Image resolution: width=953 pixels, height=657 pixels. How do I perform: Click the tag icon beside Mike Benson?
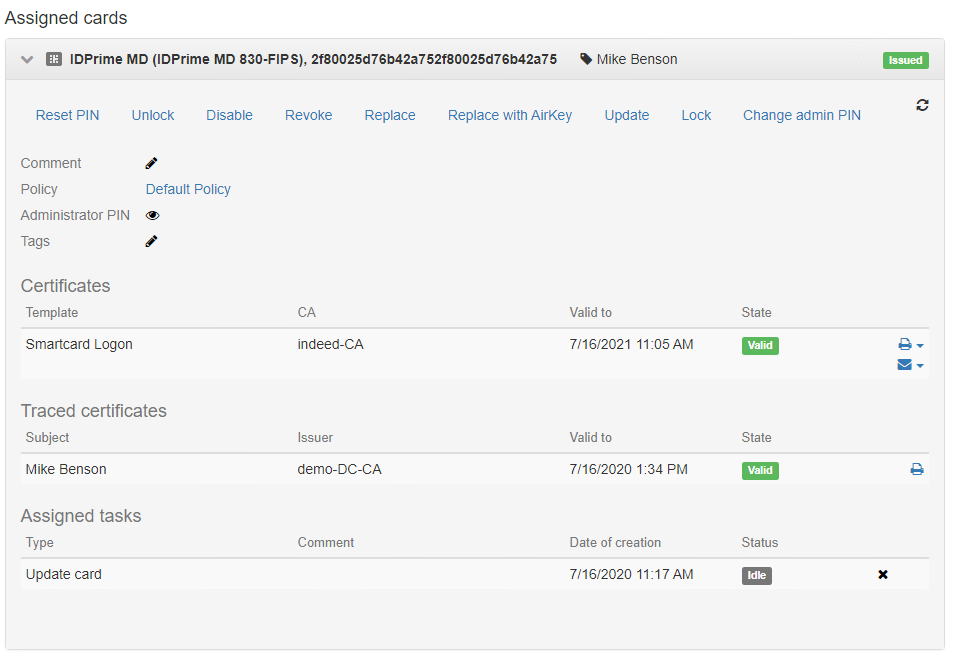click(x=586, y=59)
